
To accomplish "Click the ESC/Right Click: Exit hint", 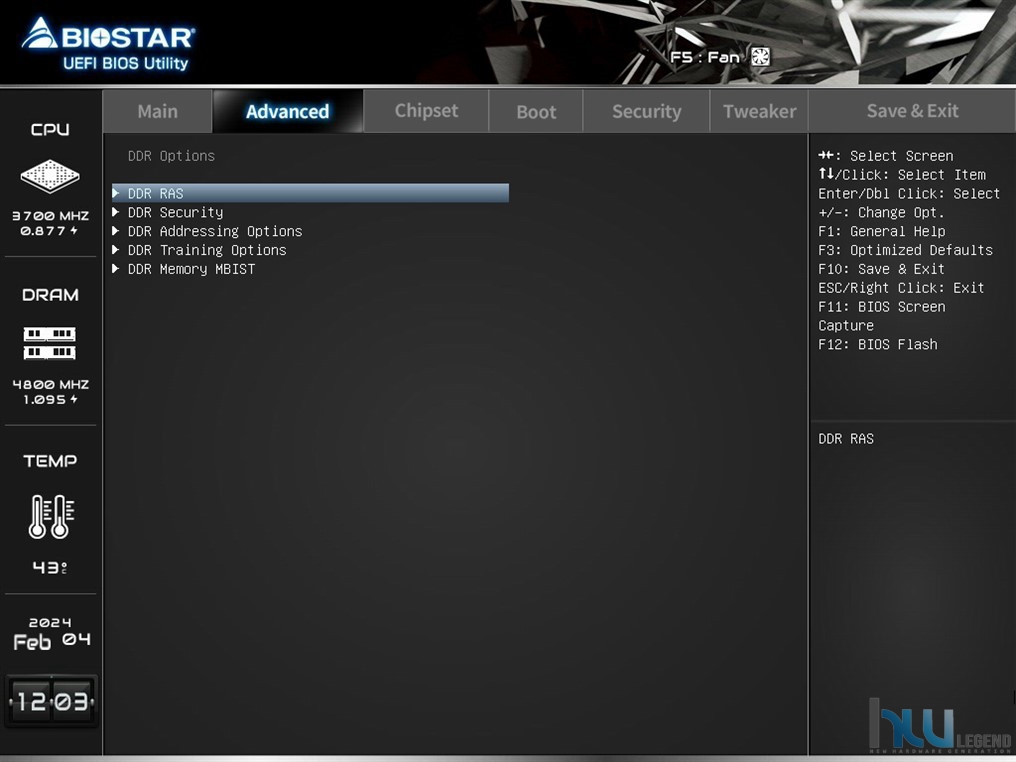I will click(x=901, y=288).
